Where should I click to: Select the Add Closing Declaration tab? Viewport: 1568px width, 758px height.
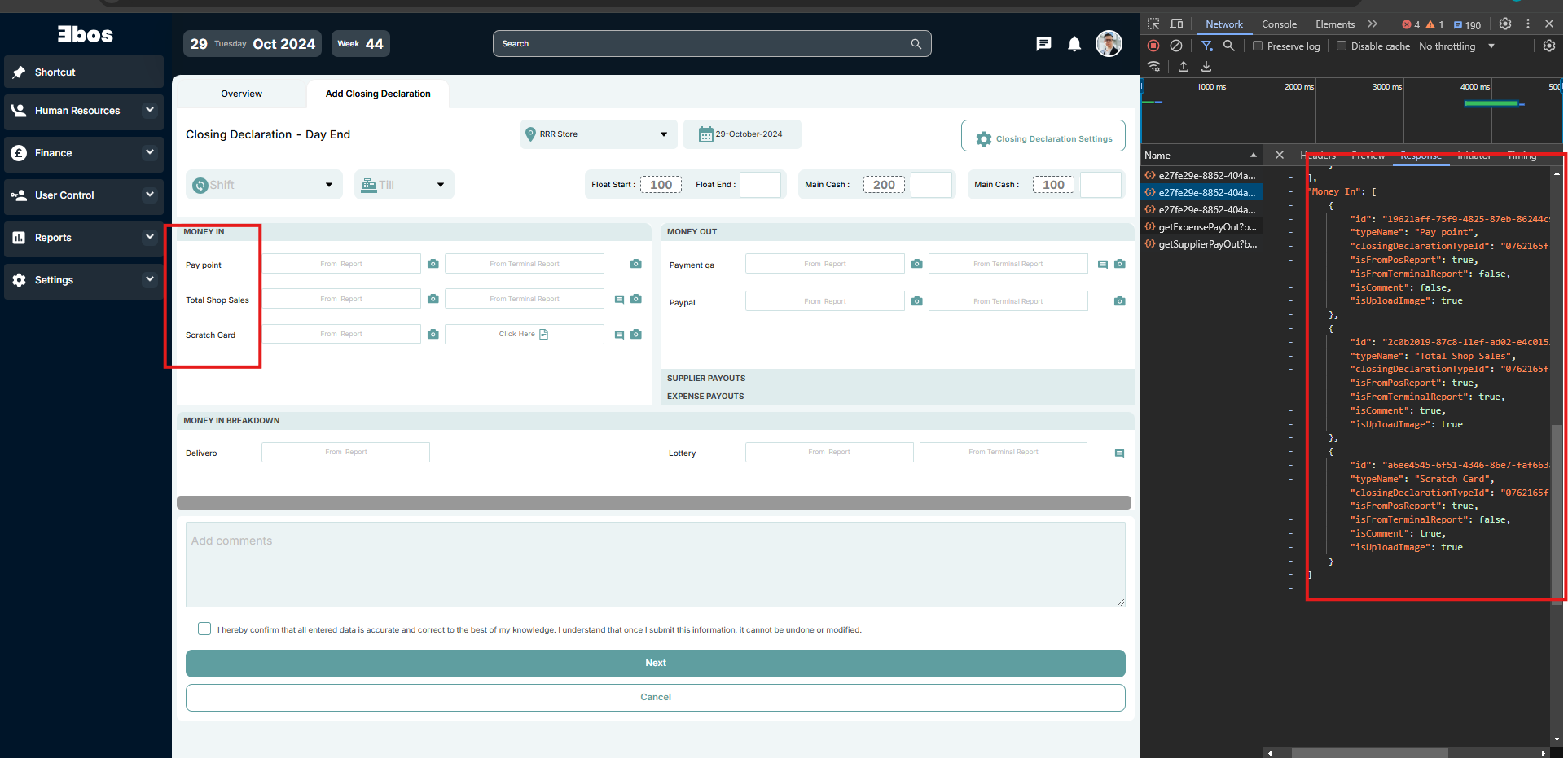pyautogui.click(x=378, y=94)
